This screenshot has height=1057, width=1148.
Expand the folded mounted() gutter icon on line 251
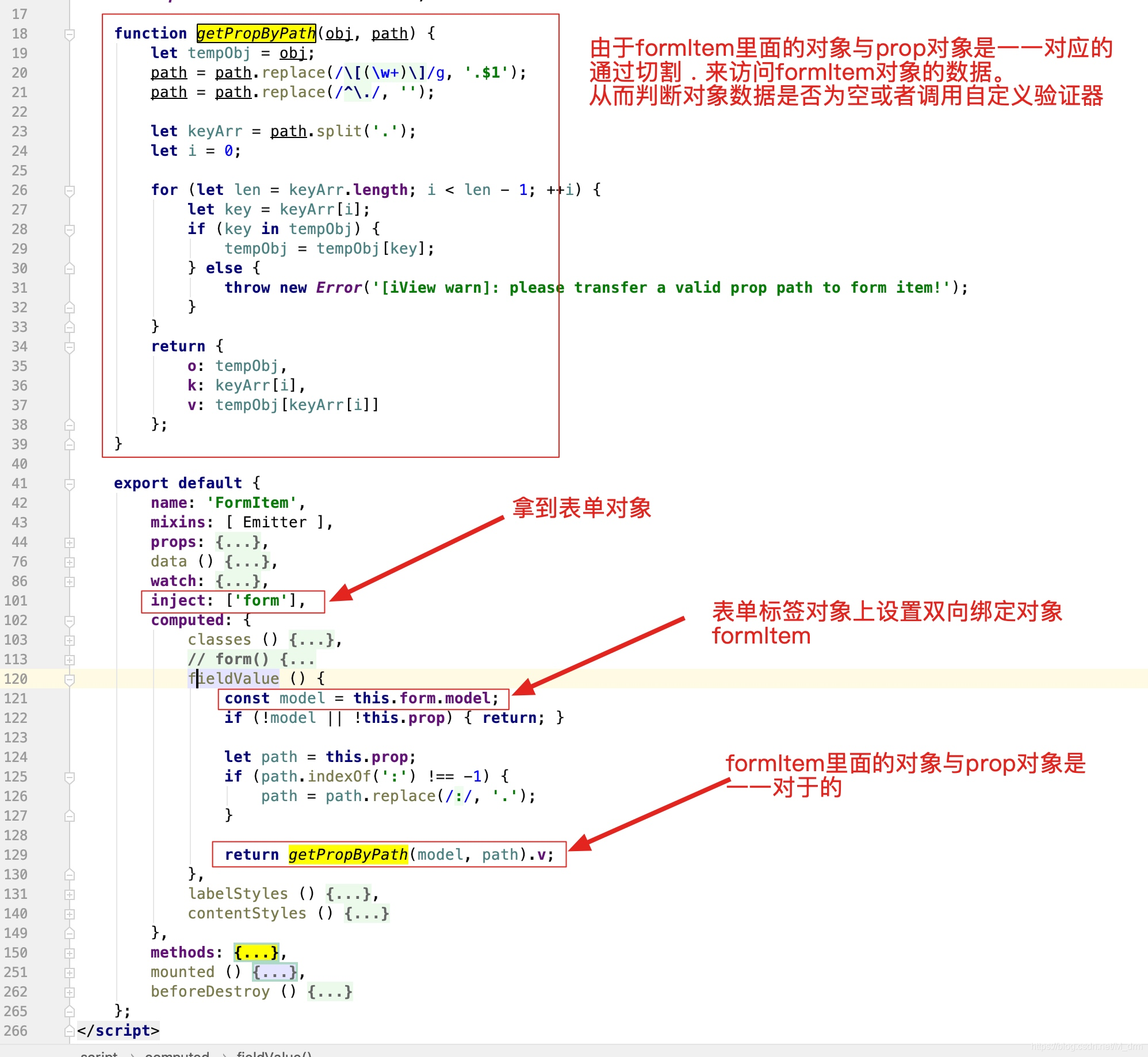[x=70, y=972]
